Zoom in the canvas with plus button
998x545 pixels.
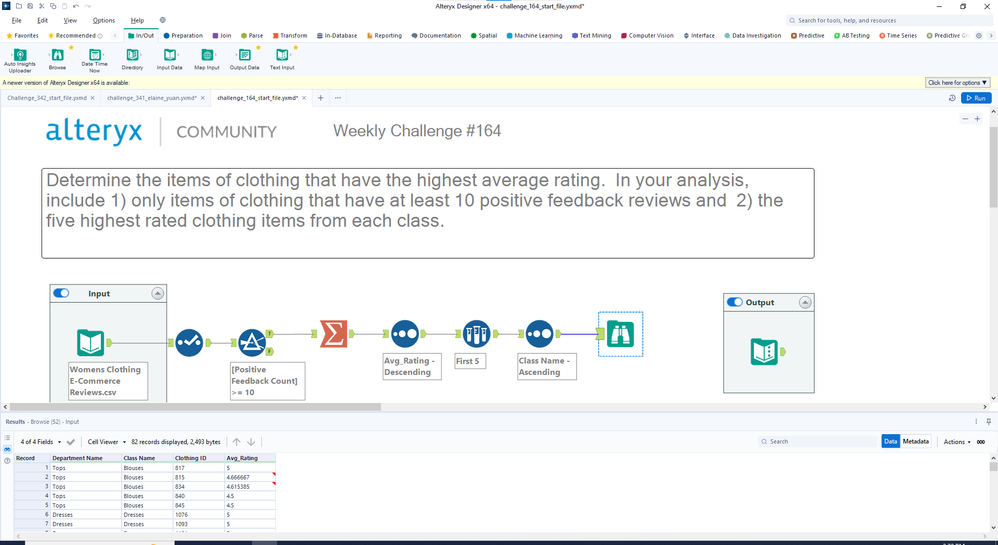click(x=978, y=119)
